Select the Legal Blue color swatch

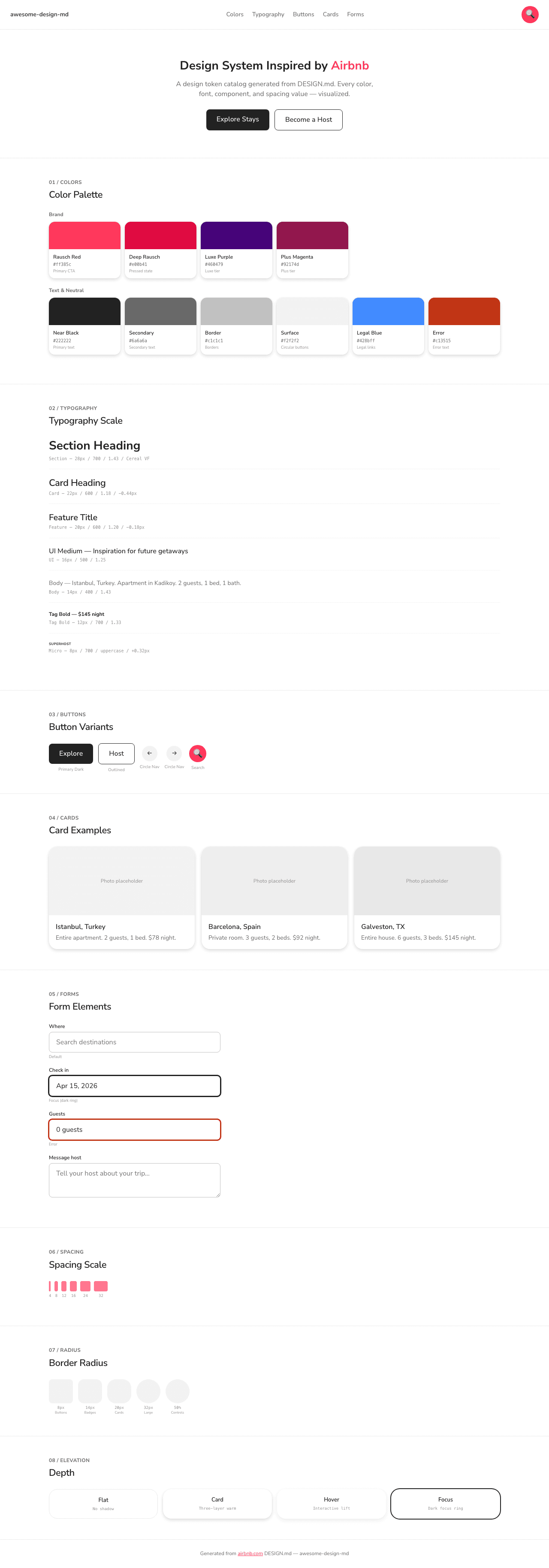[388, 326]
